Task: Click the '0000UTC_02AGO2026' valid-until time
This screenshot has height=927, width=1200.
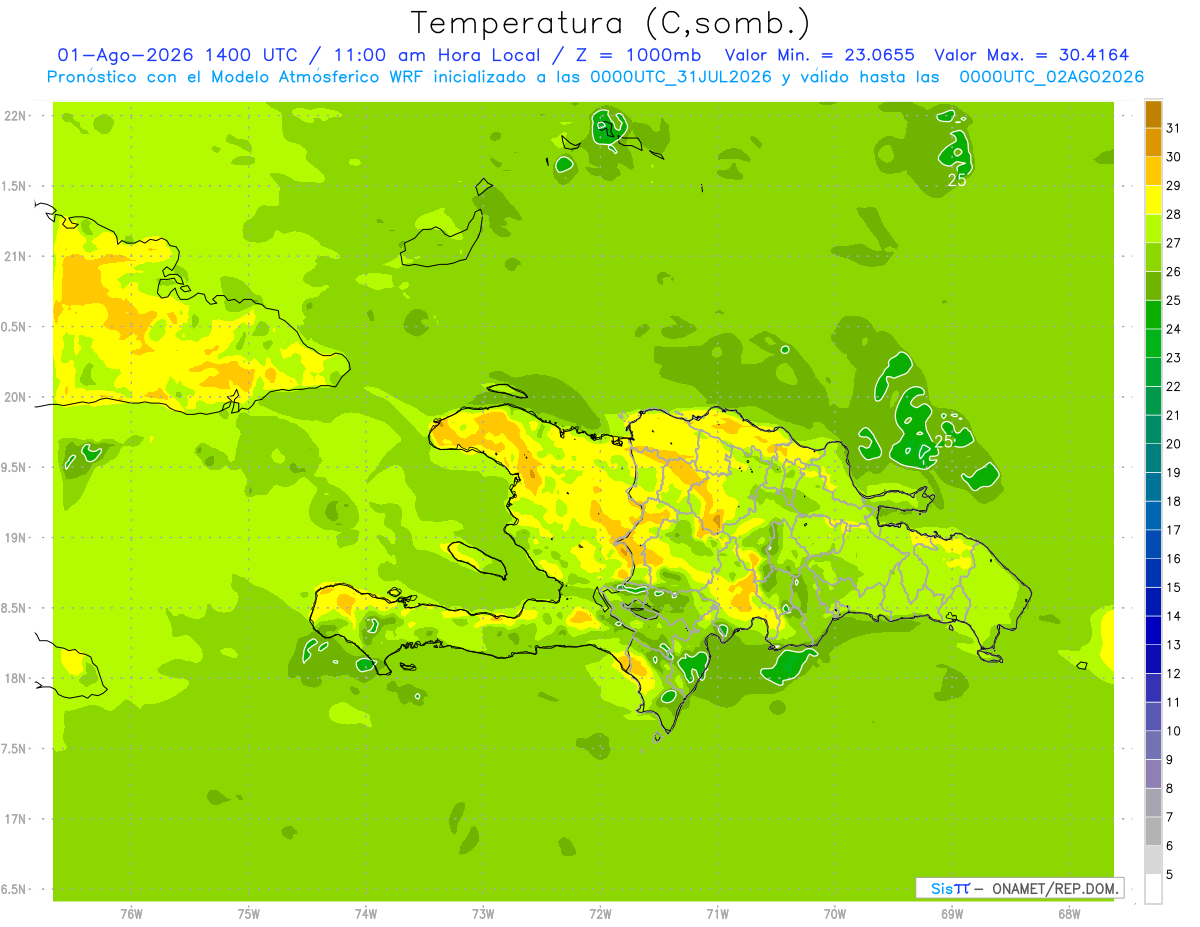Action: 1052,77
